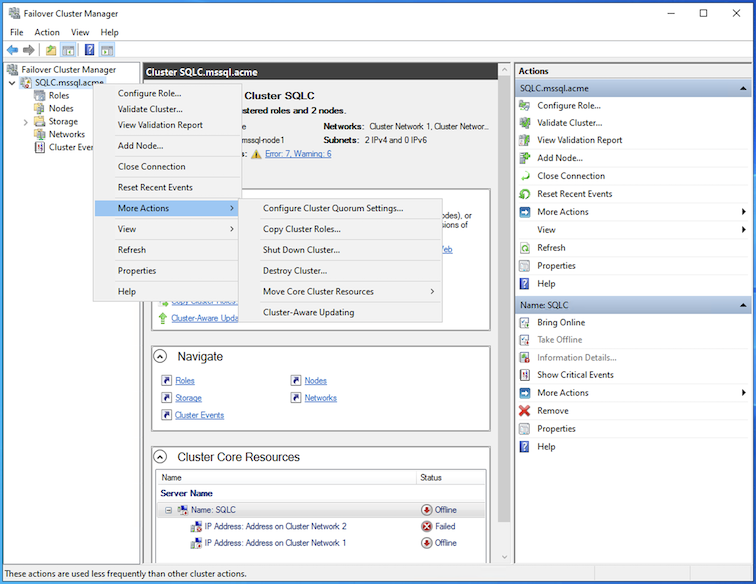Viewport: 756px width, 584px height.
Task: Click the Nodes icon in the tree
Action: pyautogui.click(x=40, y=109)
